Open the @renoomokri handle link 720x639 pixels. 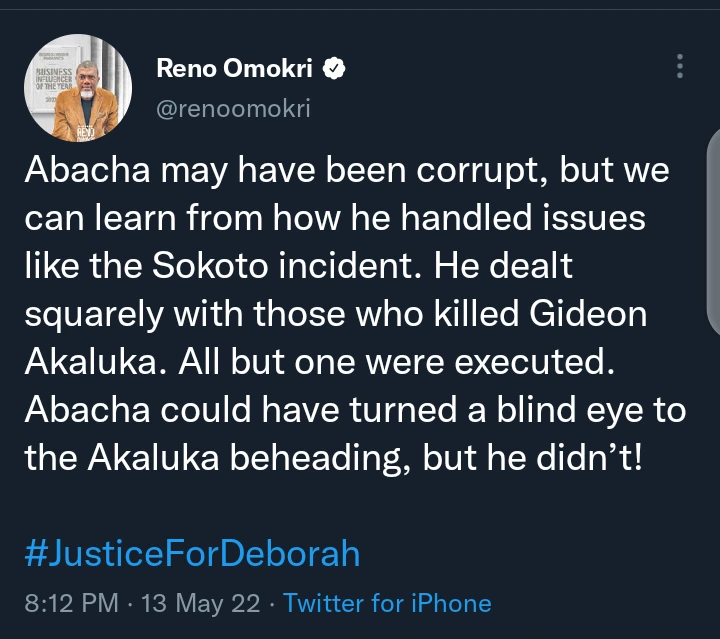(x=233, y=108)
